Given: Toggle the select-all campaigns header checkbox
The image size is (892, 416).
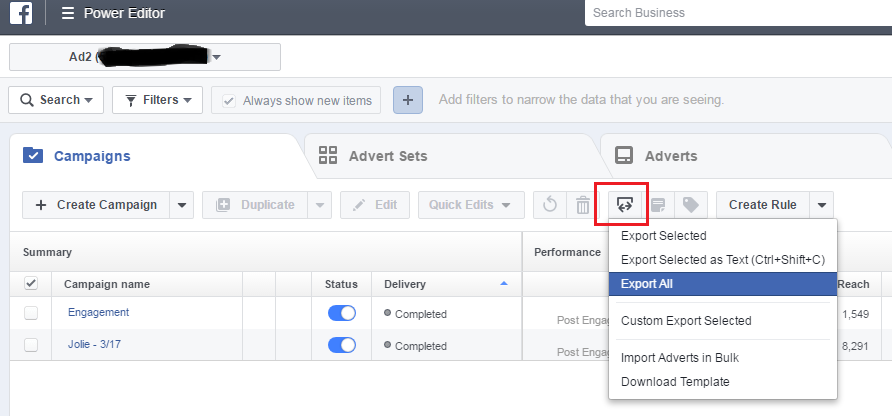Looking at the screenshot, I should pos(31,283).
